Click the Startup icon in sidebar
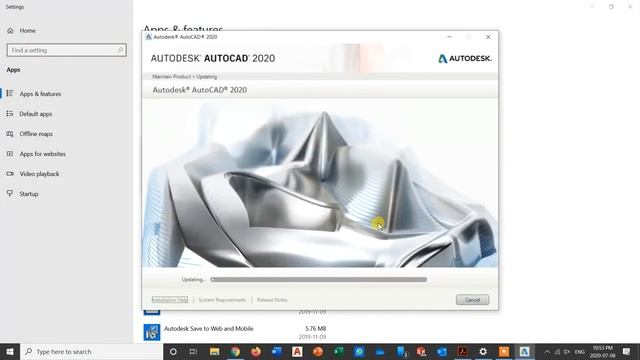The image size is (640, 360). tap(10, 193)
